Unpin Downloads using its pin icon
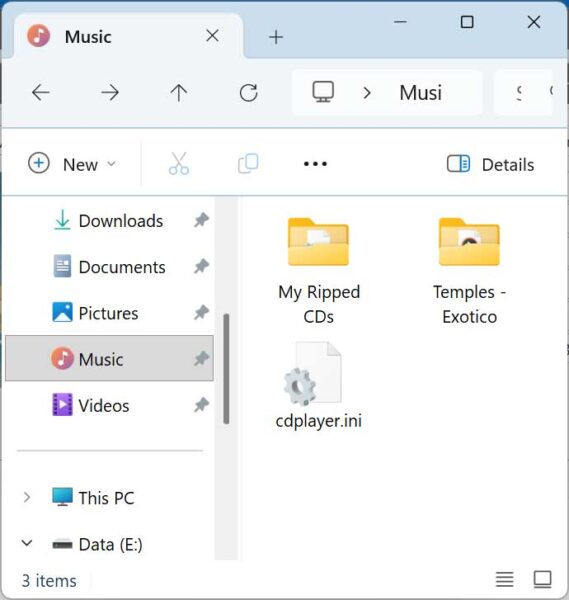Image resolution: width=569 pixels, height=600 pixels. (x=201, y=220)
